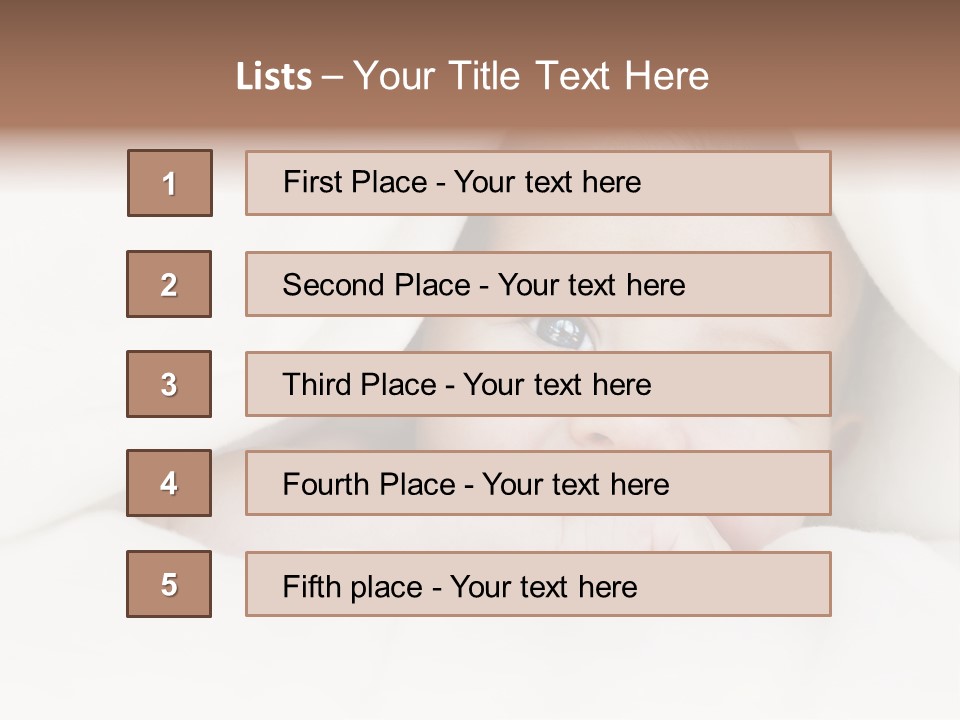Click "Your Title Text Here" in the heading
This screenshot has height=720, width=960.
coord(531,77)
